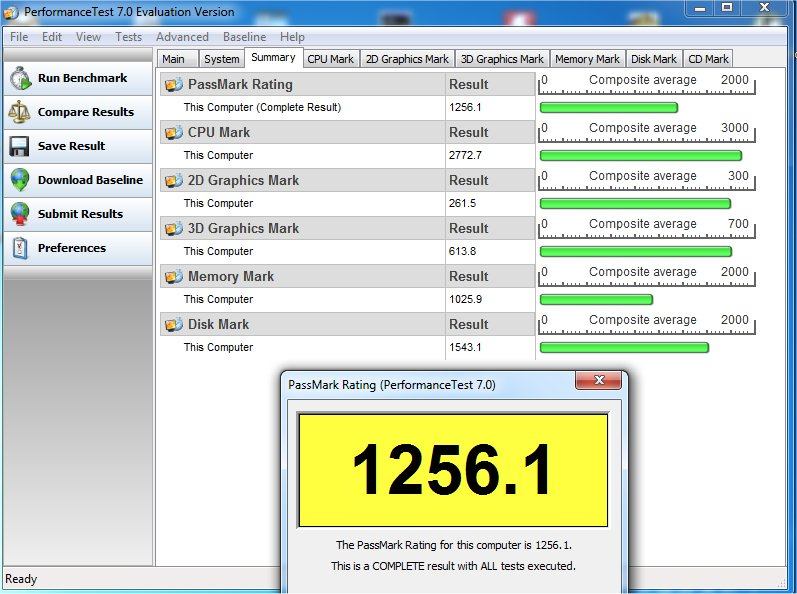
Task: Select the Disk Mark result value 1543.1
Action: 465,348
